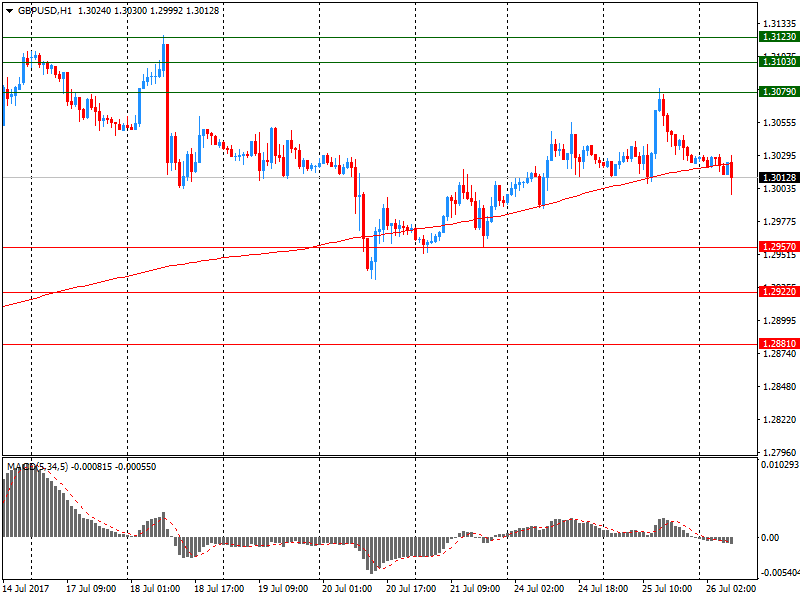This screenshot has width=800, height=600.
Task: Select the 1.29570 red support level label
Action: [779, 247]
